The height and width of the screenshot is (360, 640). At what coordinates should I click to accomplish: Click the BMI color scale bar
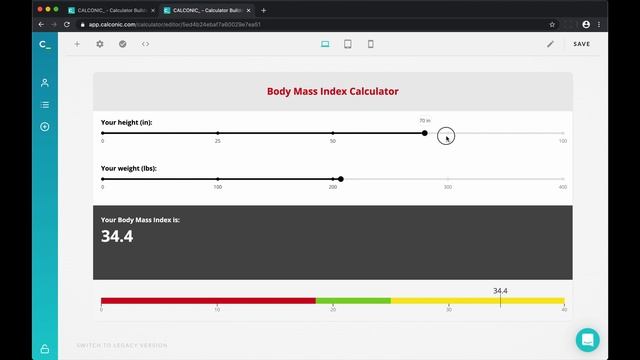333,301
